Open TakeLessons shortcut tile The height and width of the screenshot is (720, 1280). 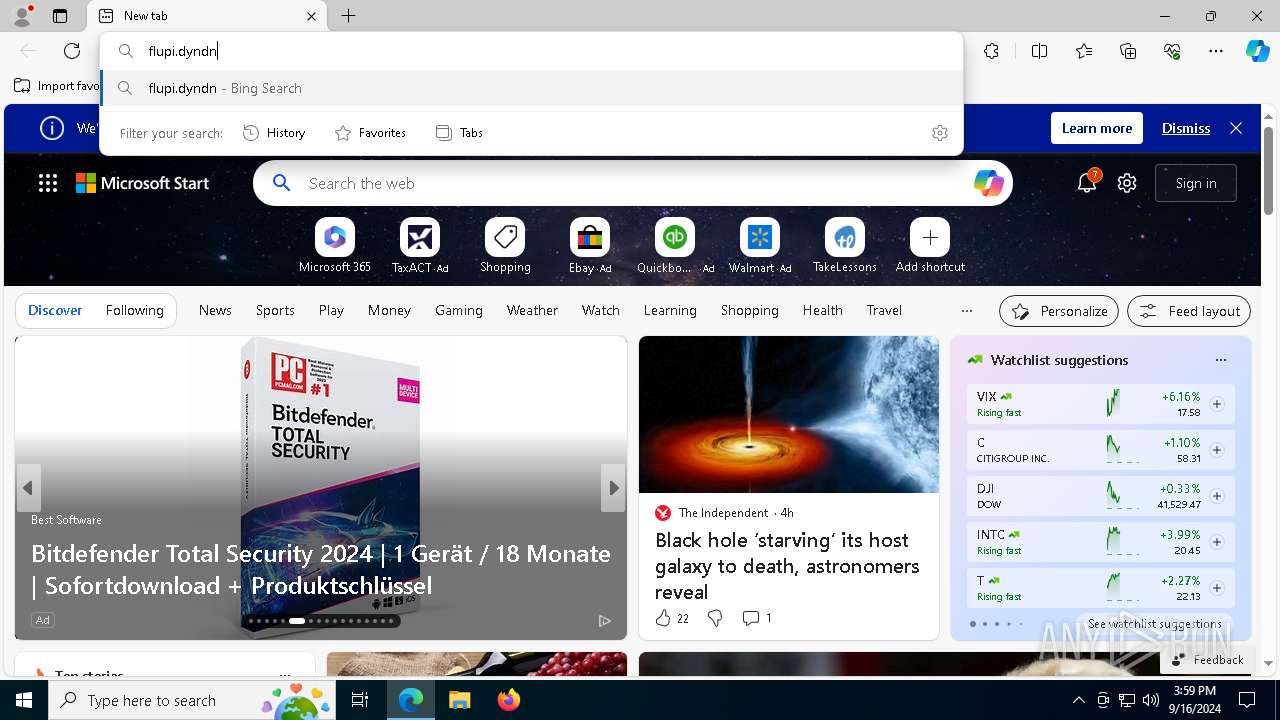845,246
